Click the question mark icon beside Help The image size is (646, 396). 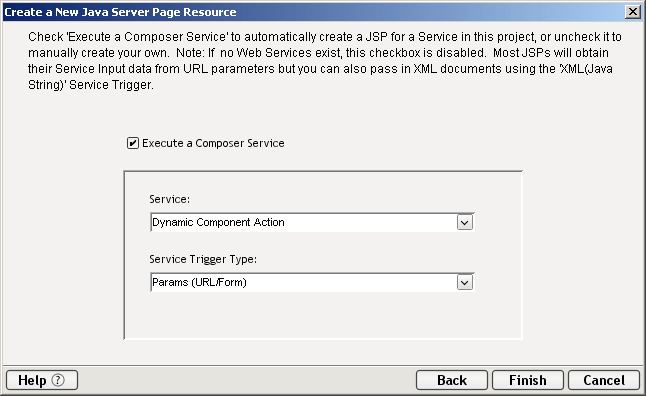tap(58, 380)
